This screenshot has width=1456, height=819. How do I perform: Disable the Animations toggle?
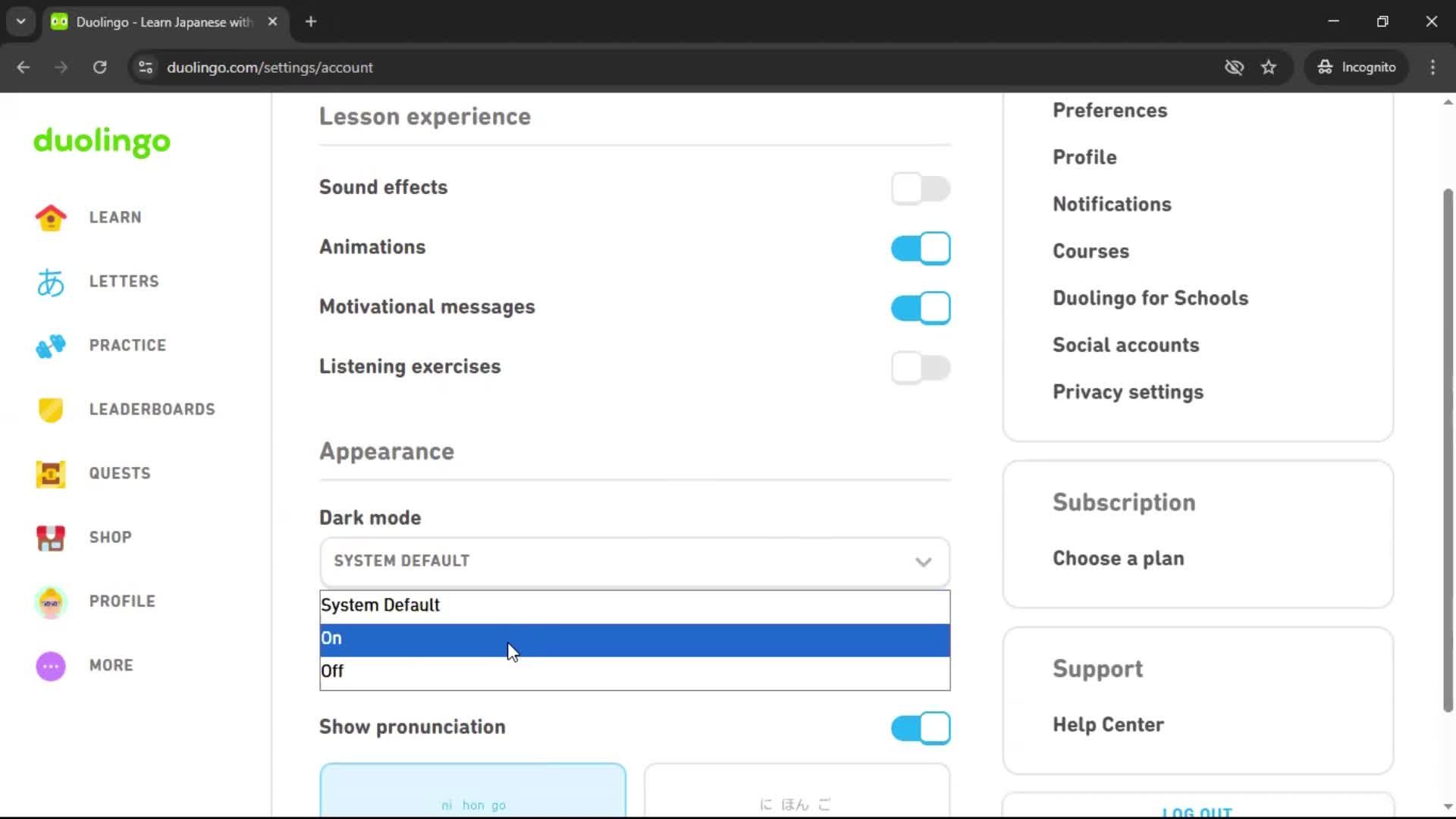click(x=921, y=248)
